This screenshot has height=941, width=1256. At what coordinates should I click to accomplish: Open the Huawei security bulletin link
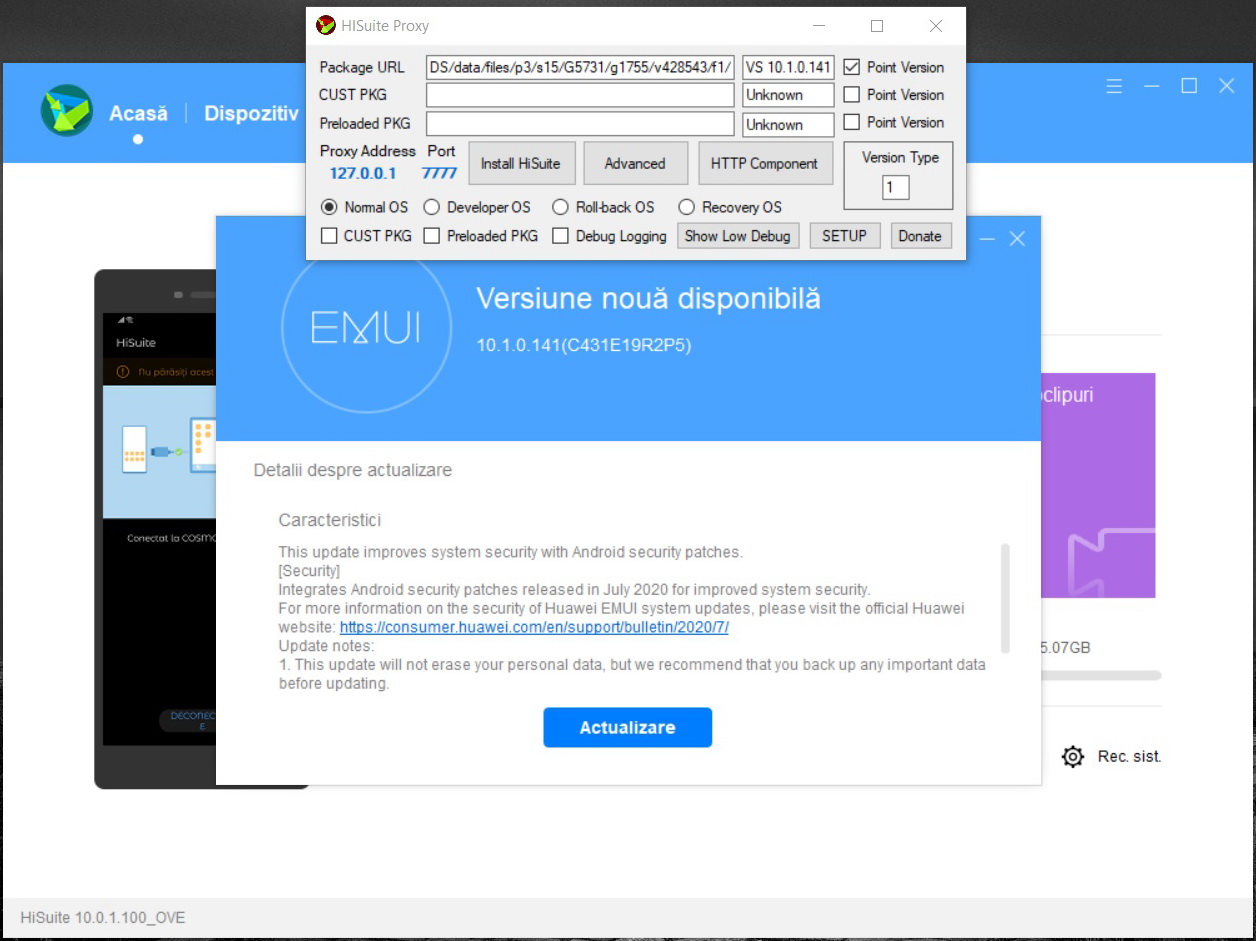(x=534, y=627)
